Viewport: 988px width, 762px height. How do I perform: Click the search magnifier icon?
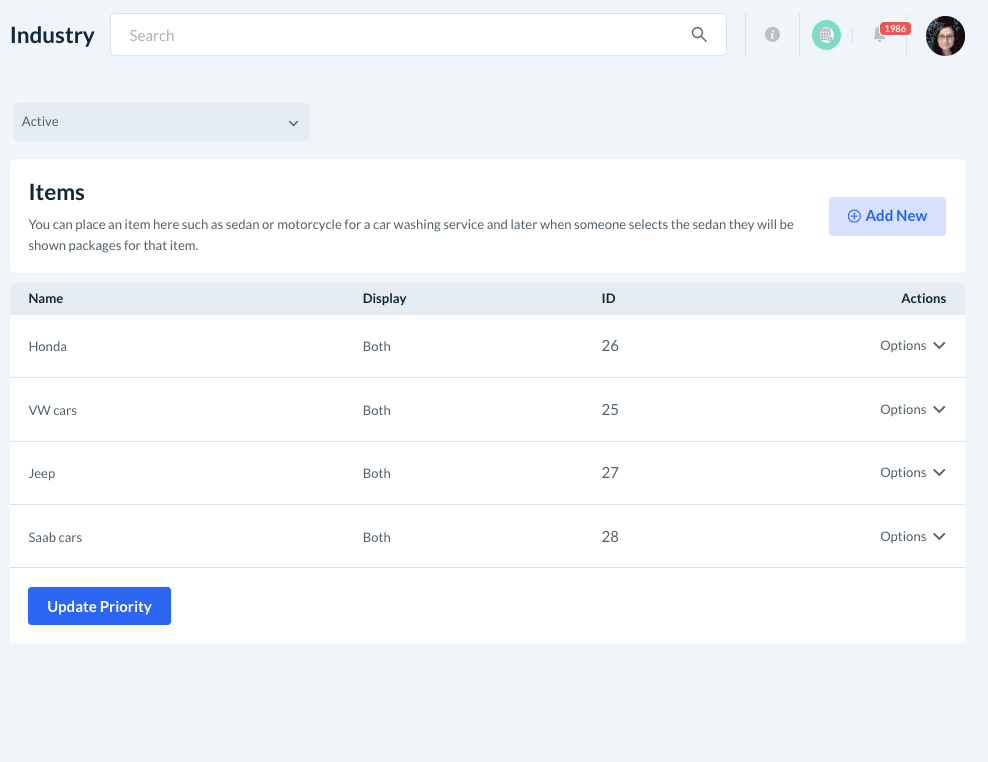tap(699, 35)
